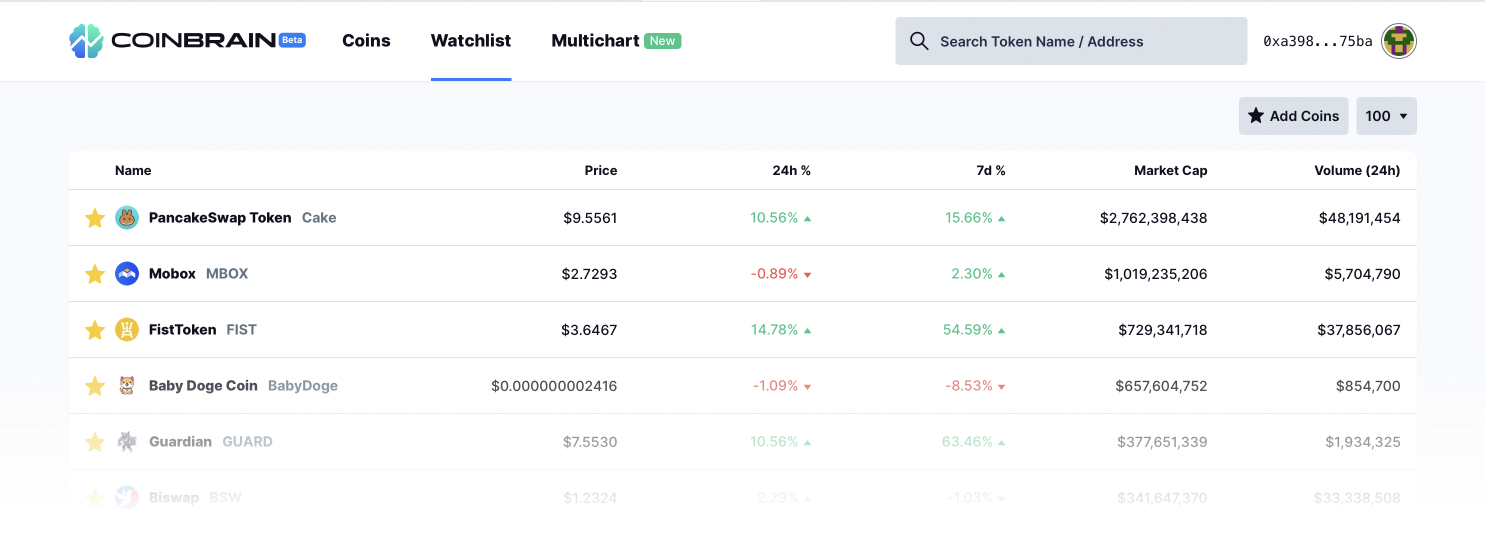The width and height of the screenshot is (1485, 546).
Task: Sort by Price column header
Action: click(601, 171)
